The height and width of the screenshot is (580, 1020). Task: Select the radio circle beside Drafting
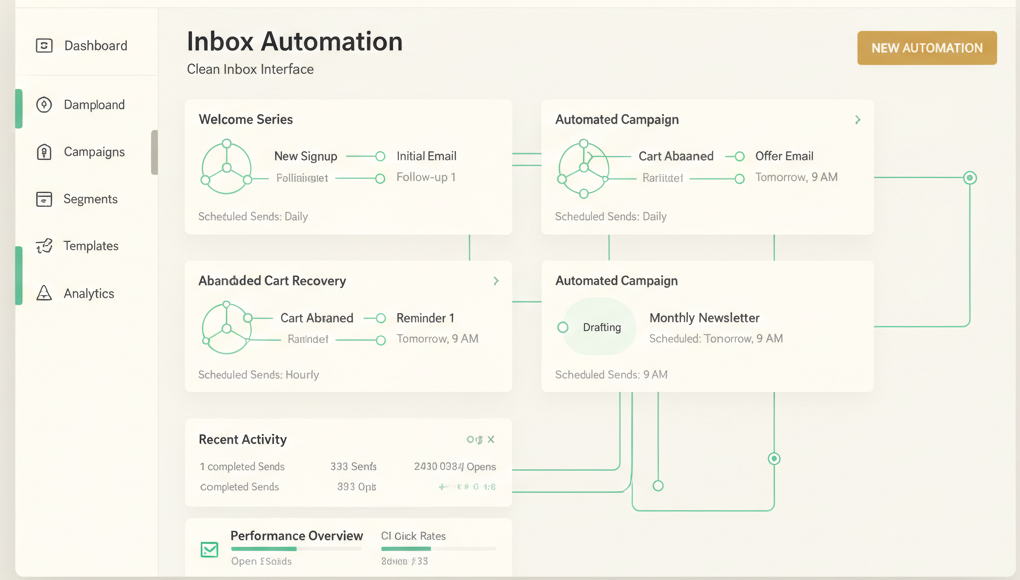pos(563,327)
